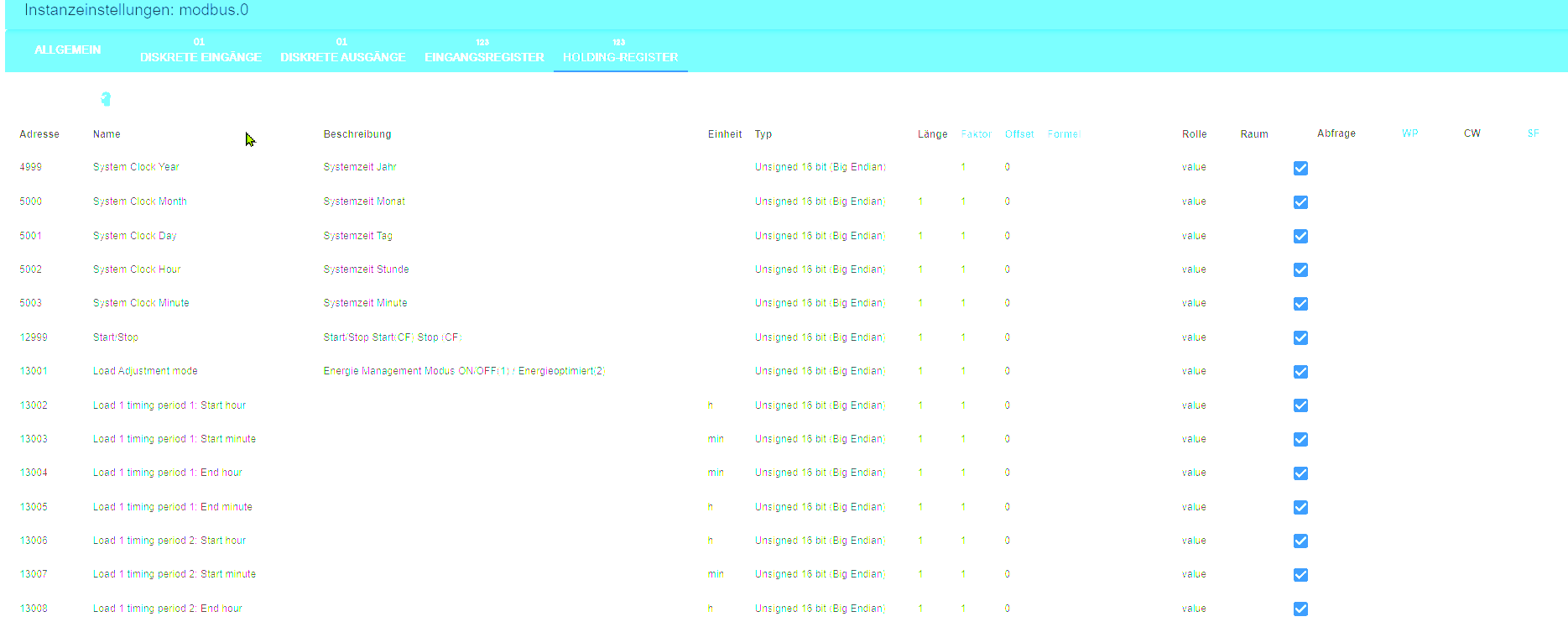
Task: Open type dropdown for address 13001
Action: [820, 371]
